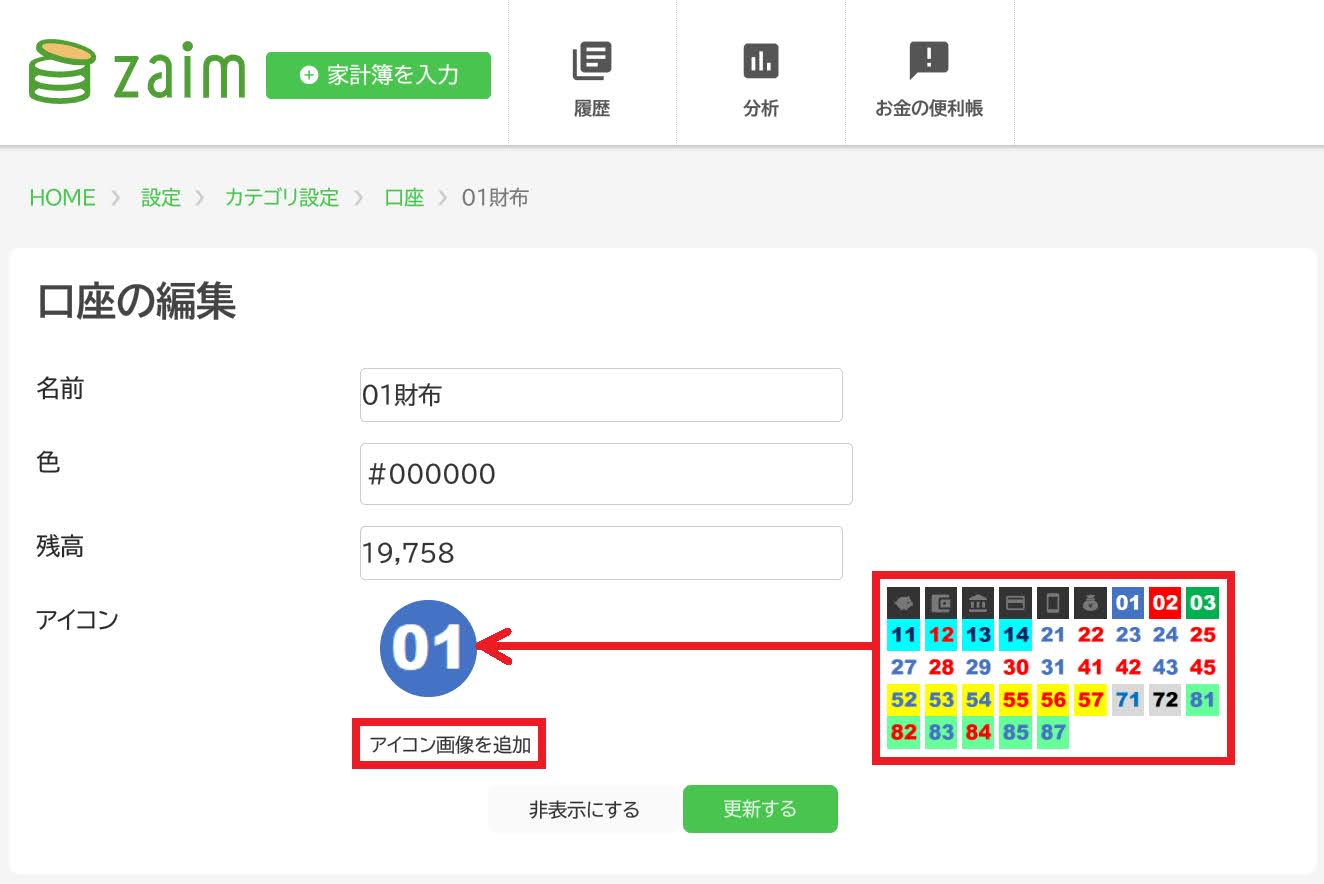Click the blue circular 01 account icon

[x=428, y=648]
